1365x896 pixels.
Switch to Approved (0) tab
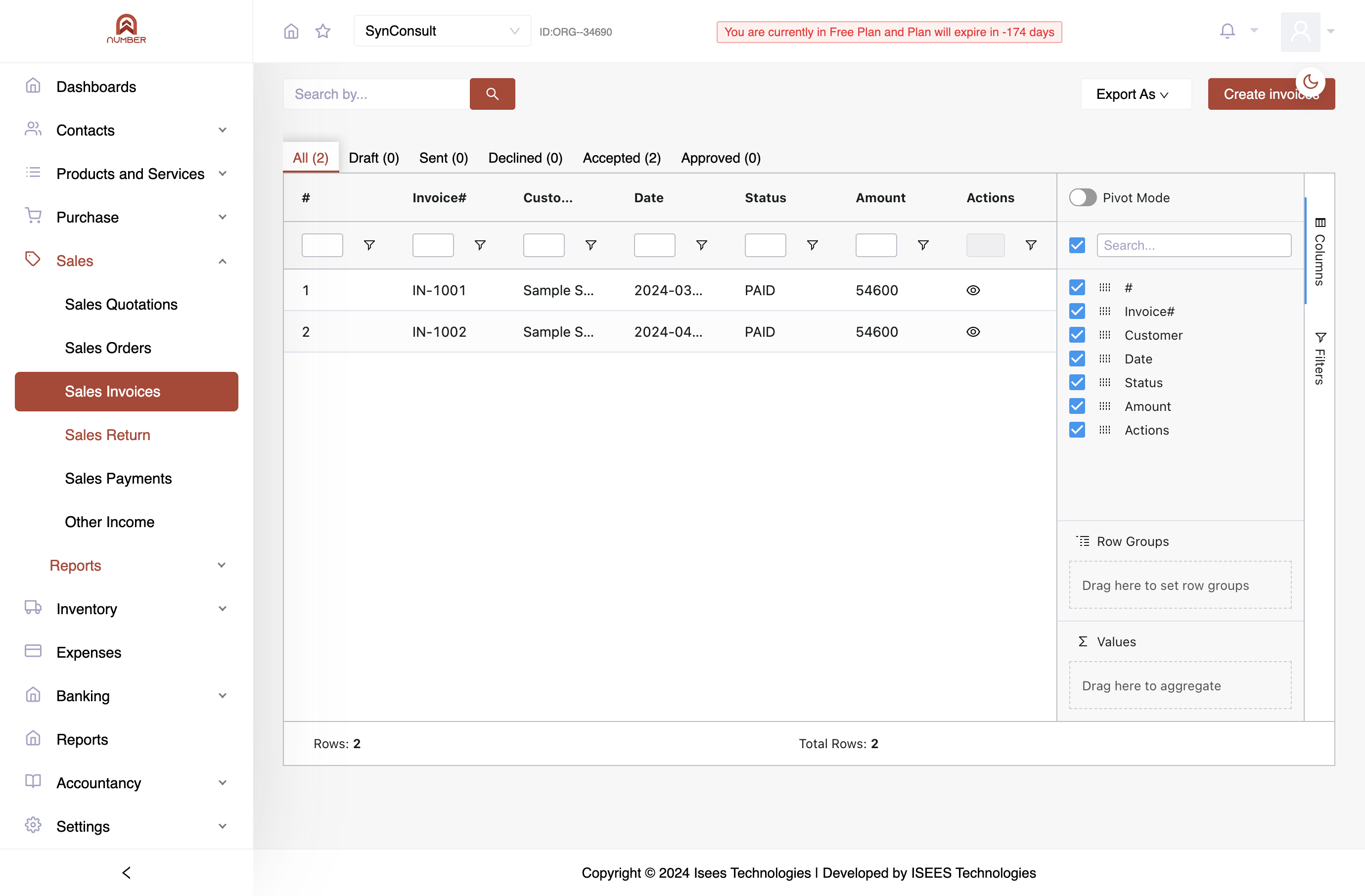(x=721, y=158)
